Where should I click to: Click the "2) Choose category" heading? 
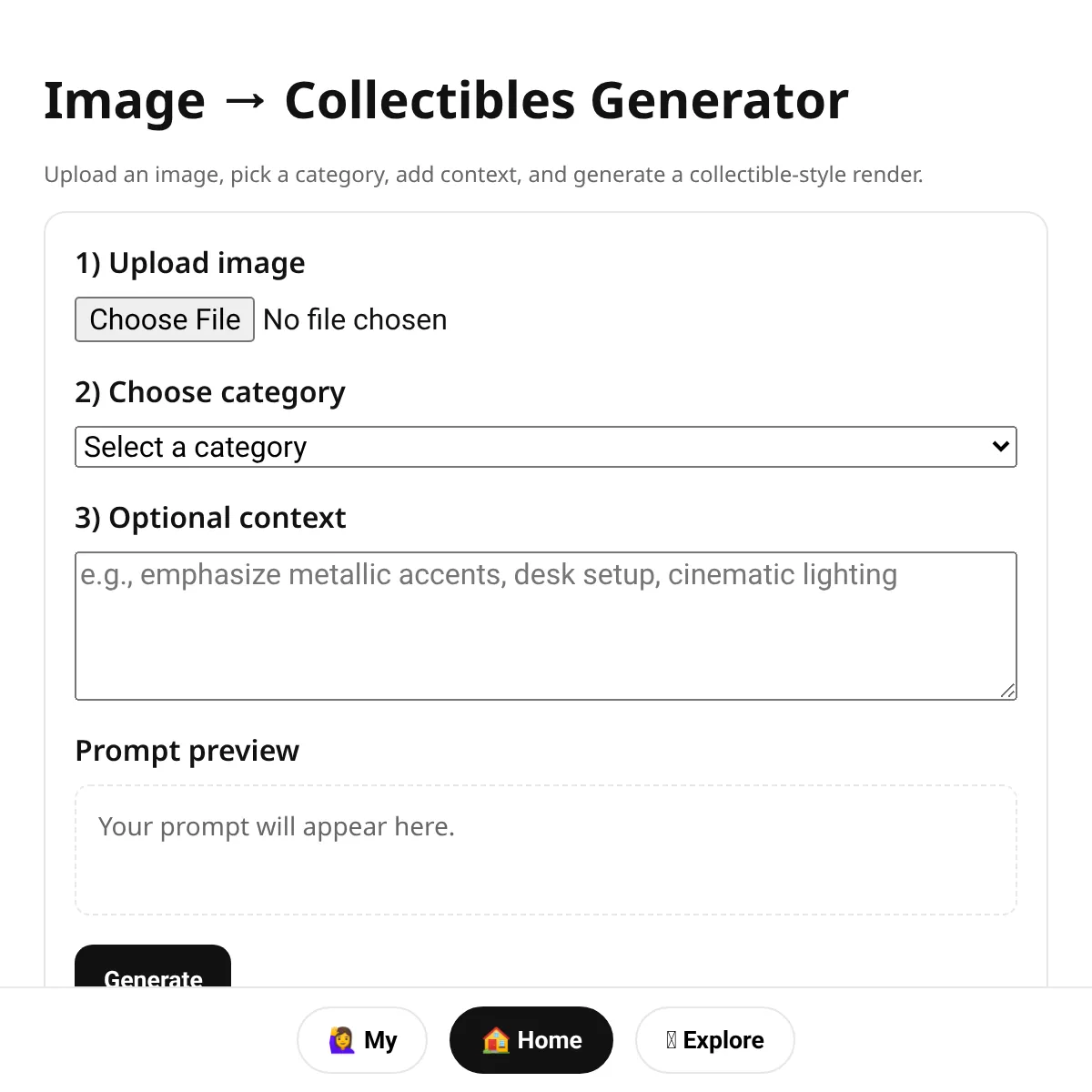tap(210, 392)
